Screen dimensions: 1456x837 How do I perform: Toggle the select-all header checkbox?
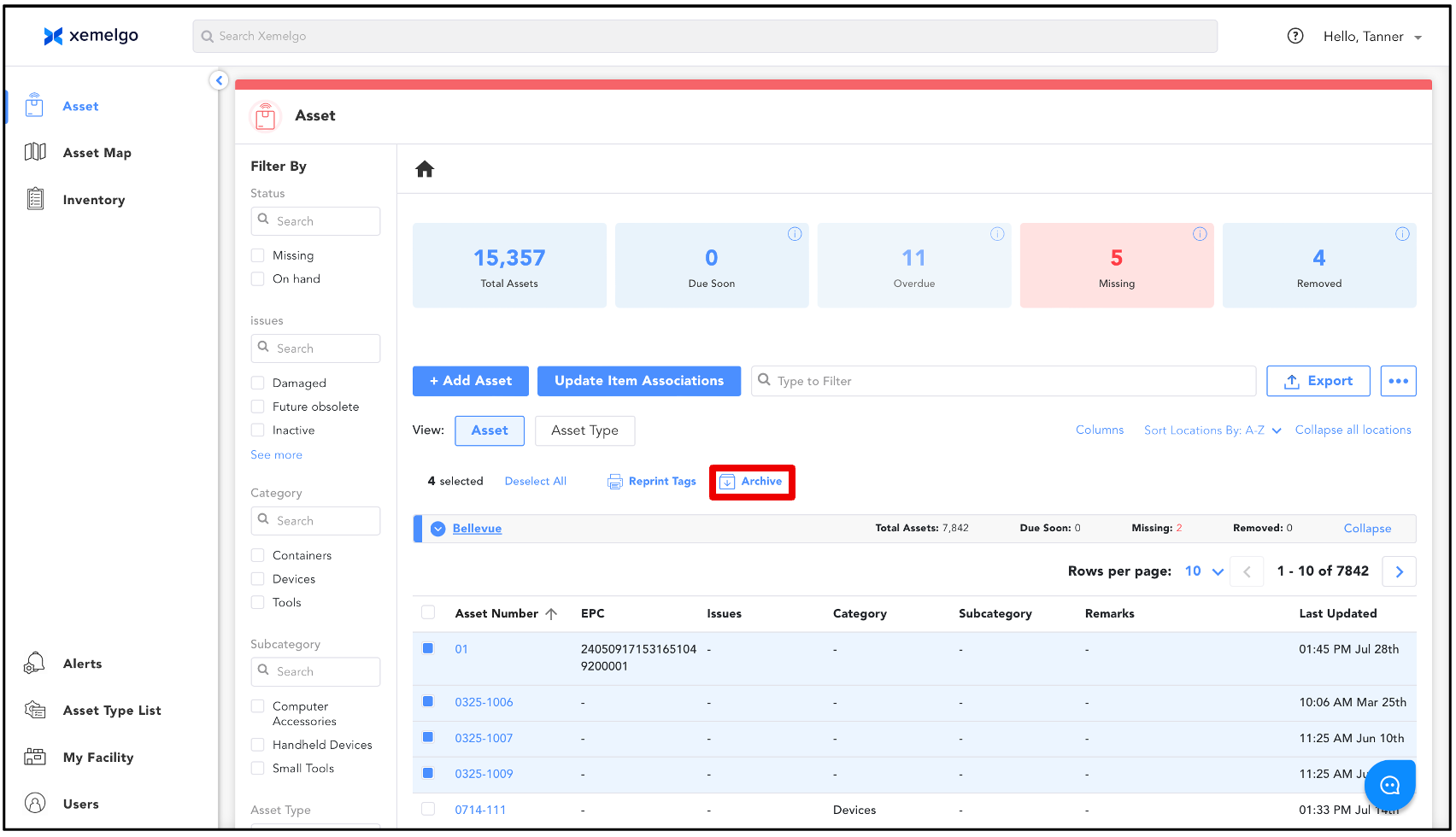point(428,612)
